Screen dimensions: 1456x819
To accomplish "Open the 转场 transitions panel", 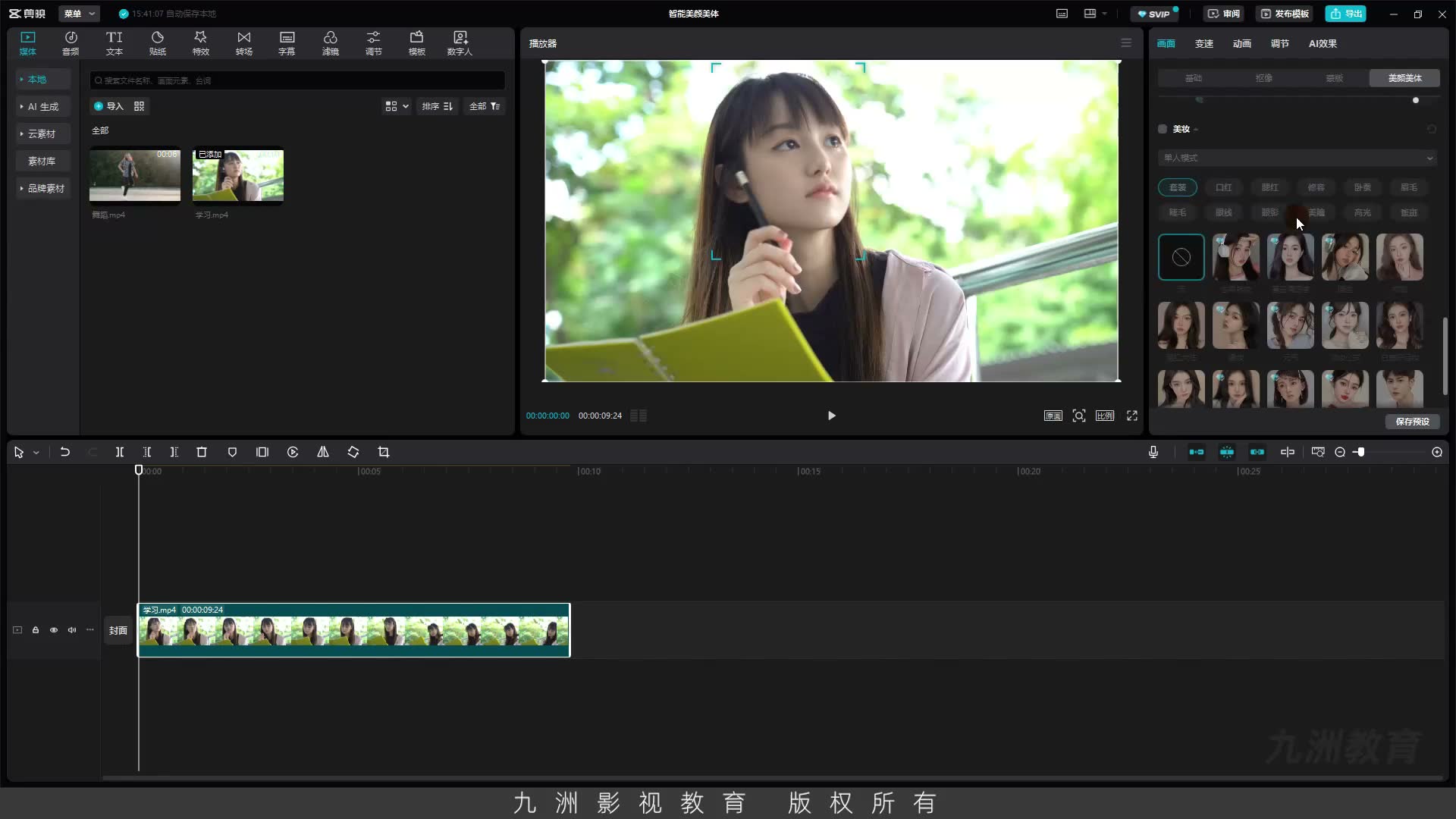I will click(x=243, y=43).
